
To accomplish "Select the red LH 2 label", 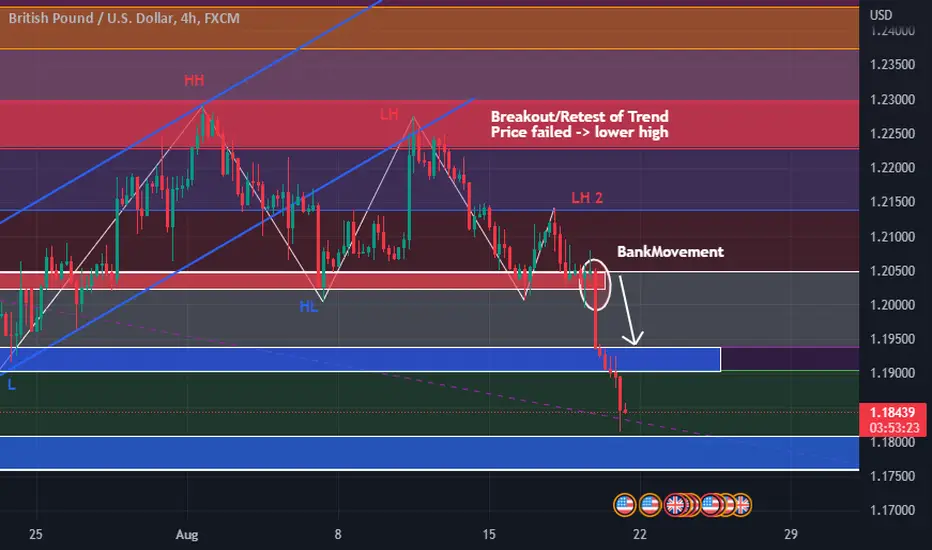I will pyautogui.click(x=587, y=197).
